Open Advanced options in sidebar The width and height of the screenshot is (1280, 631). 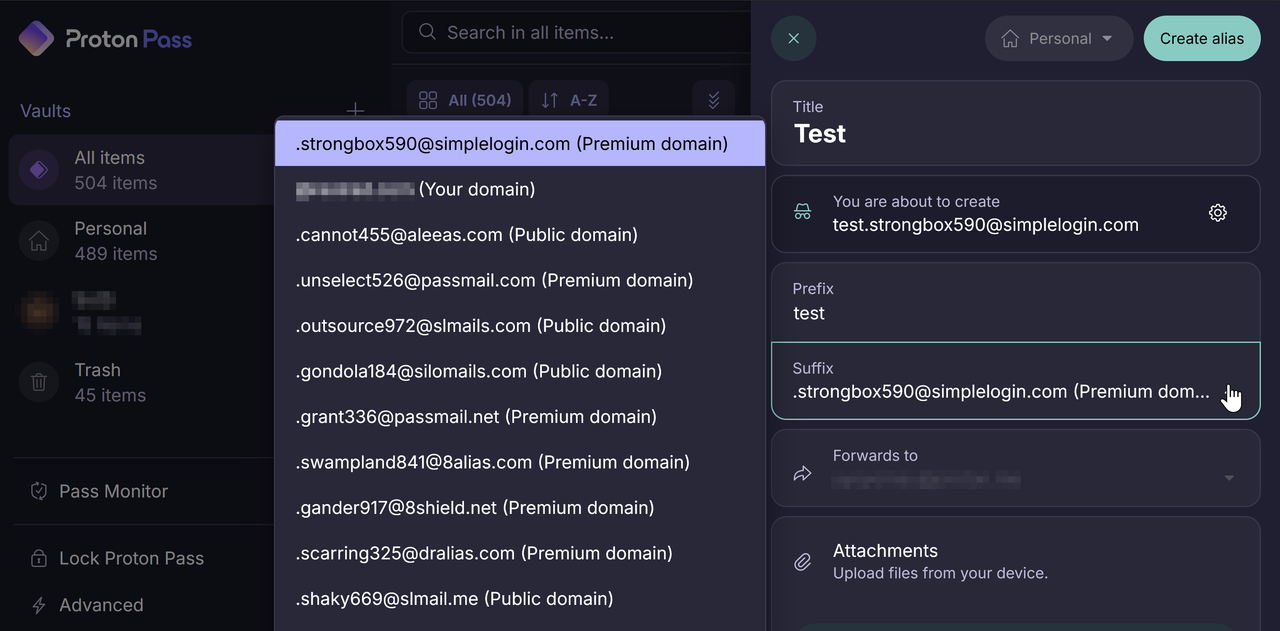(100, 605)
